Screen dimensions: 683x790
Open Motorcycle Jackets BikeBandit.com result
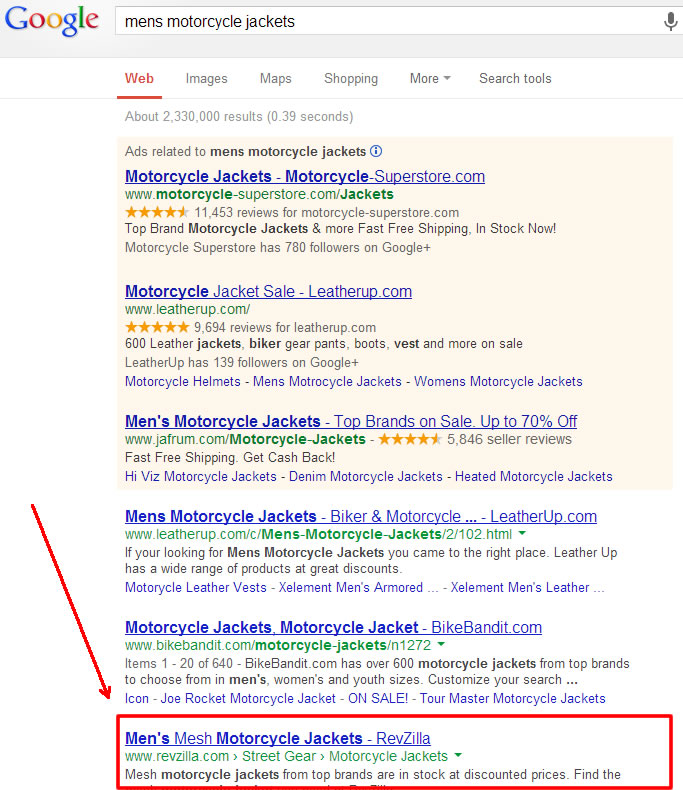(x=333, y=627)
